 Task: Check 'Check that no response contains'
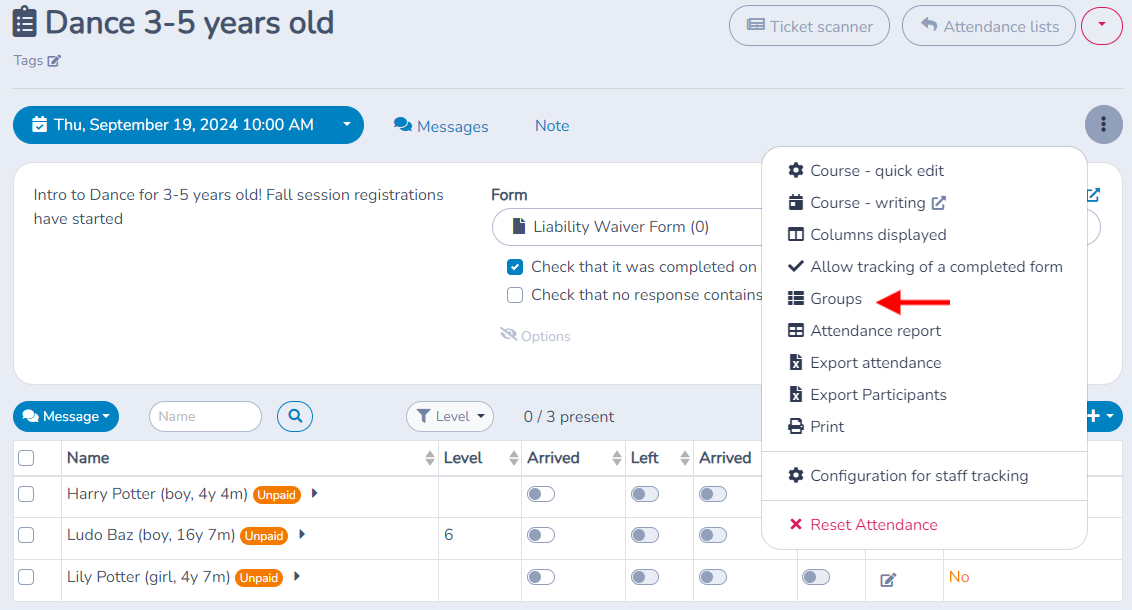click(x=515, y=295)
